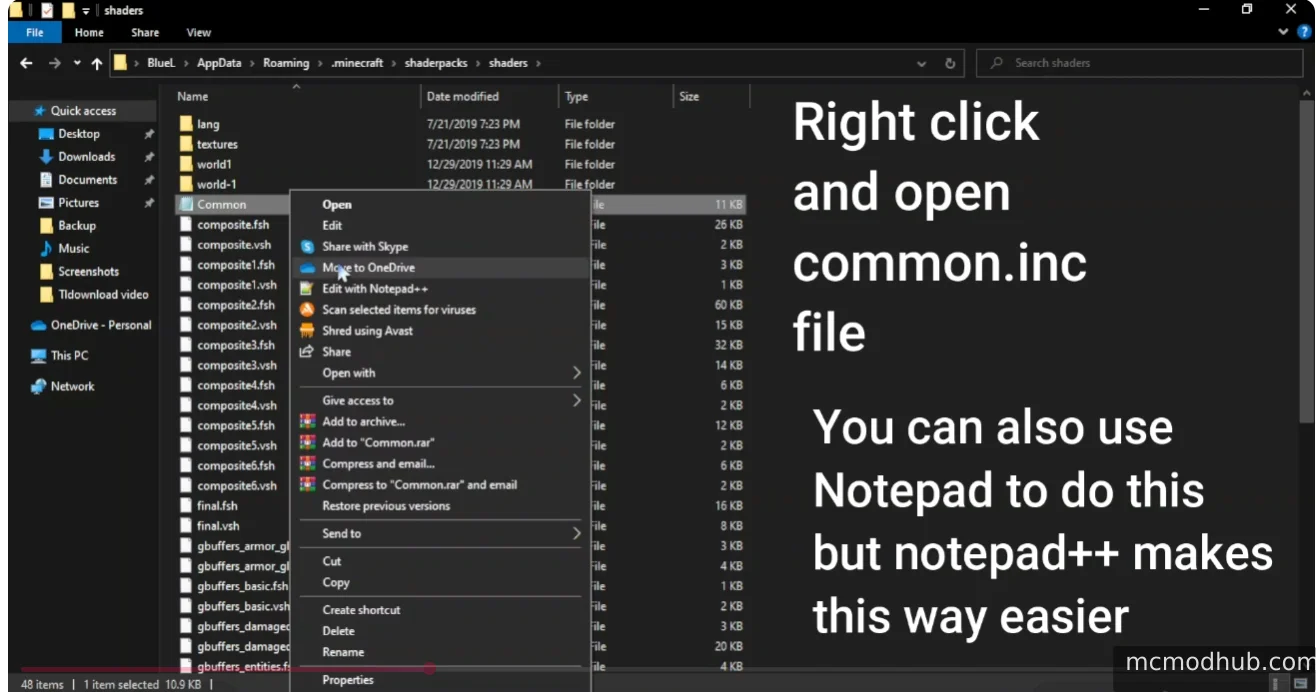
Task: Open the address bar history dropdown
Action: (x=921, y=63)
